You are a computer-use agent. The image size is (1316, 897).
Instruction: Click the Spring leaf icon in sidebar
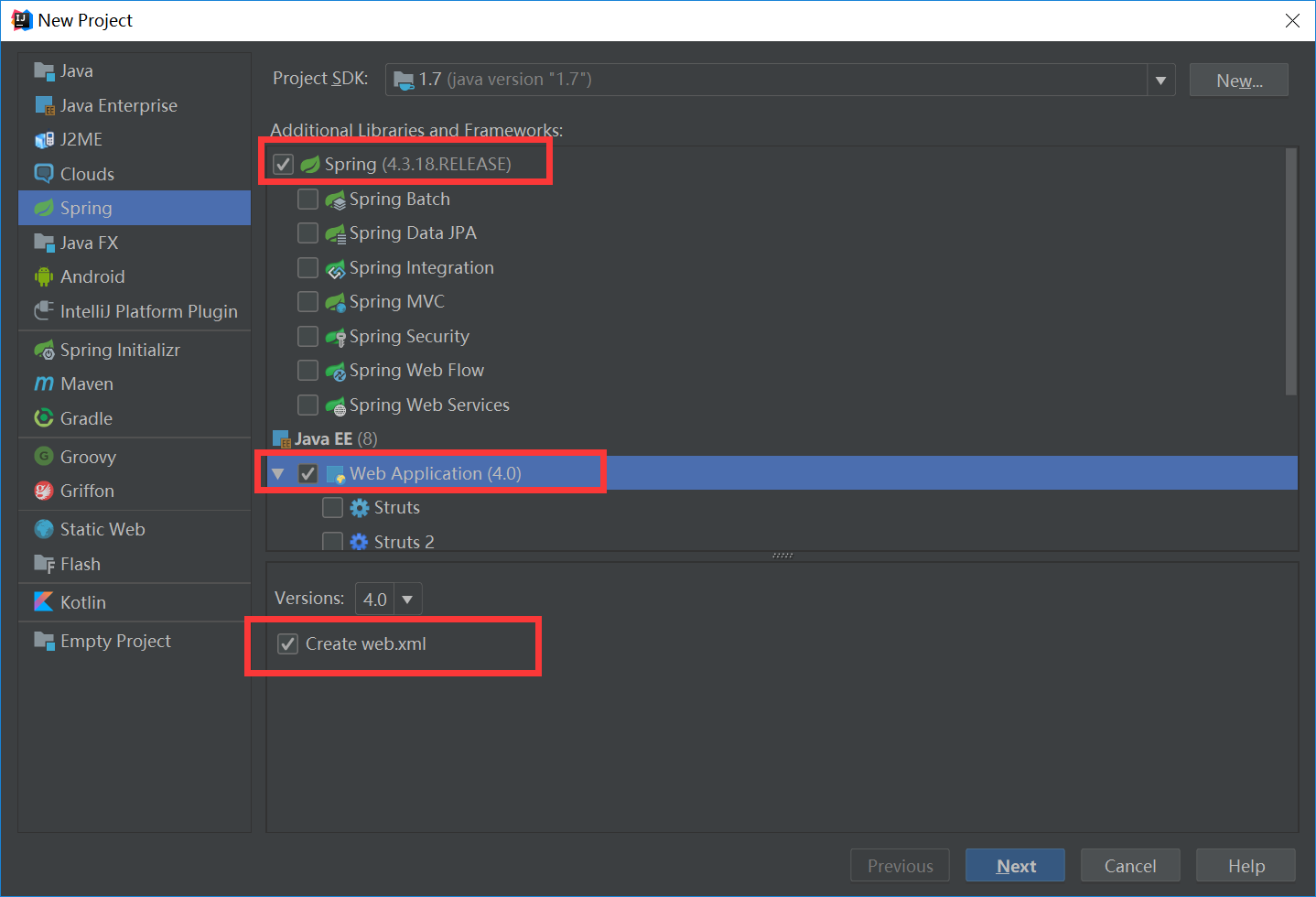44,209
